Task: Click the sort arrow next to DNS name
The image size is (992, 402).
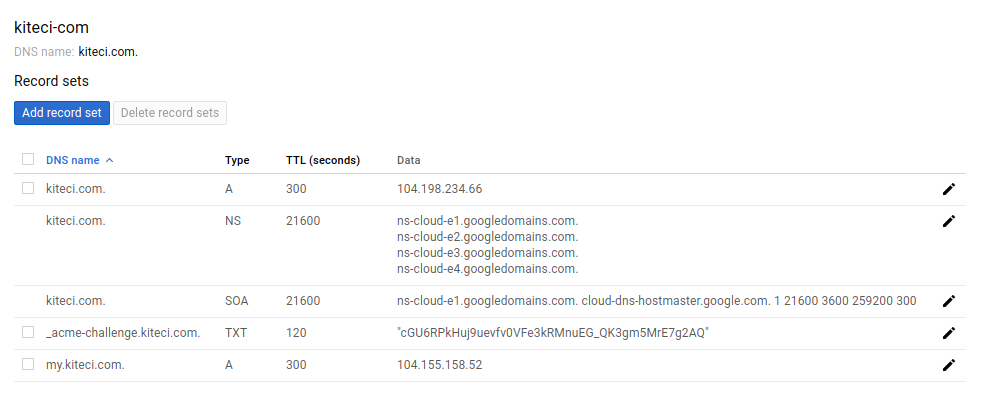Action: point(109,160)
